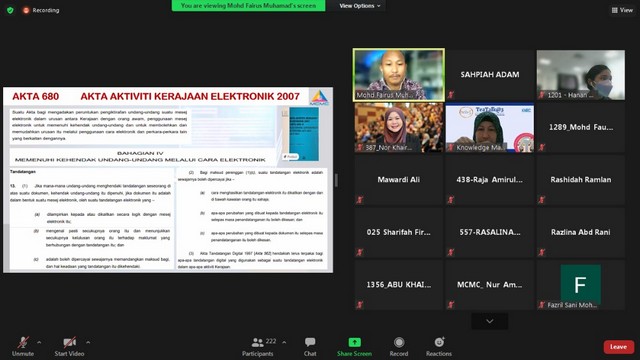Open the Participants panel icon
Viewport: 640px width, 360px height.
click(x=258, y=342)
